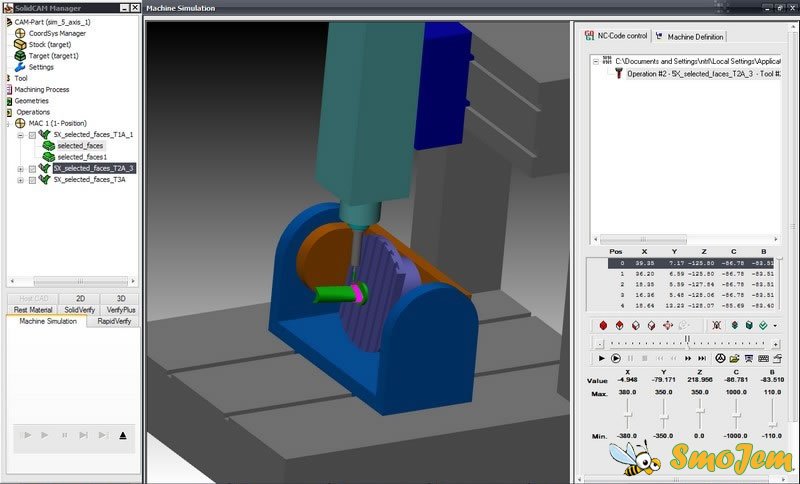Click the monitor display icon in playback toolbar
Viewport: 800px width, 484px height.
(x=748, y=359)
